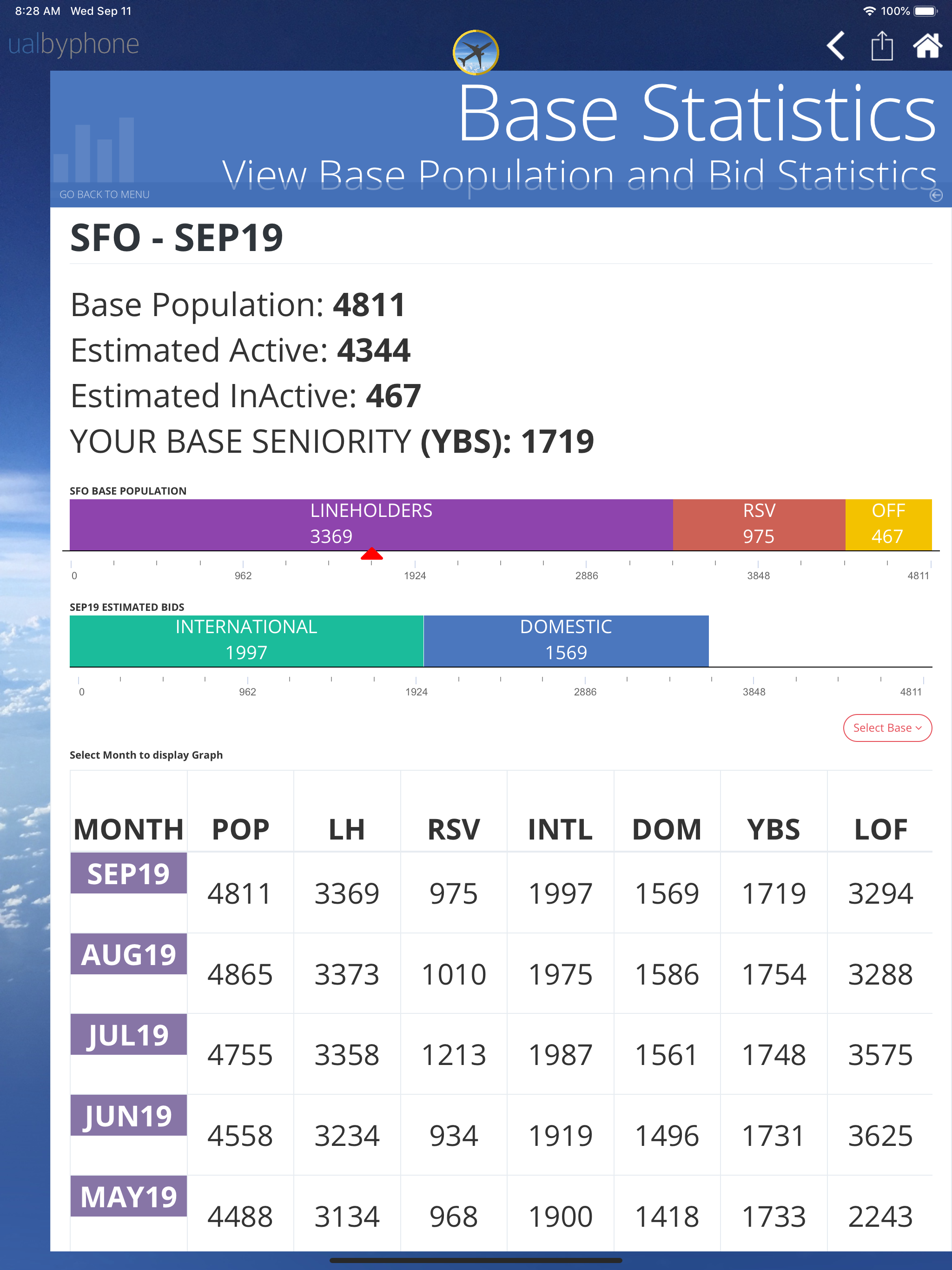
Task: Tap the ualbyphone logo text
Action: click(73, 44)
